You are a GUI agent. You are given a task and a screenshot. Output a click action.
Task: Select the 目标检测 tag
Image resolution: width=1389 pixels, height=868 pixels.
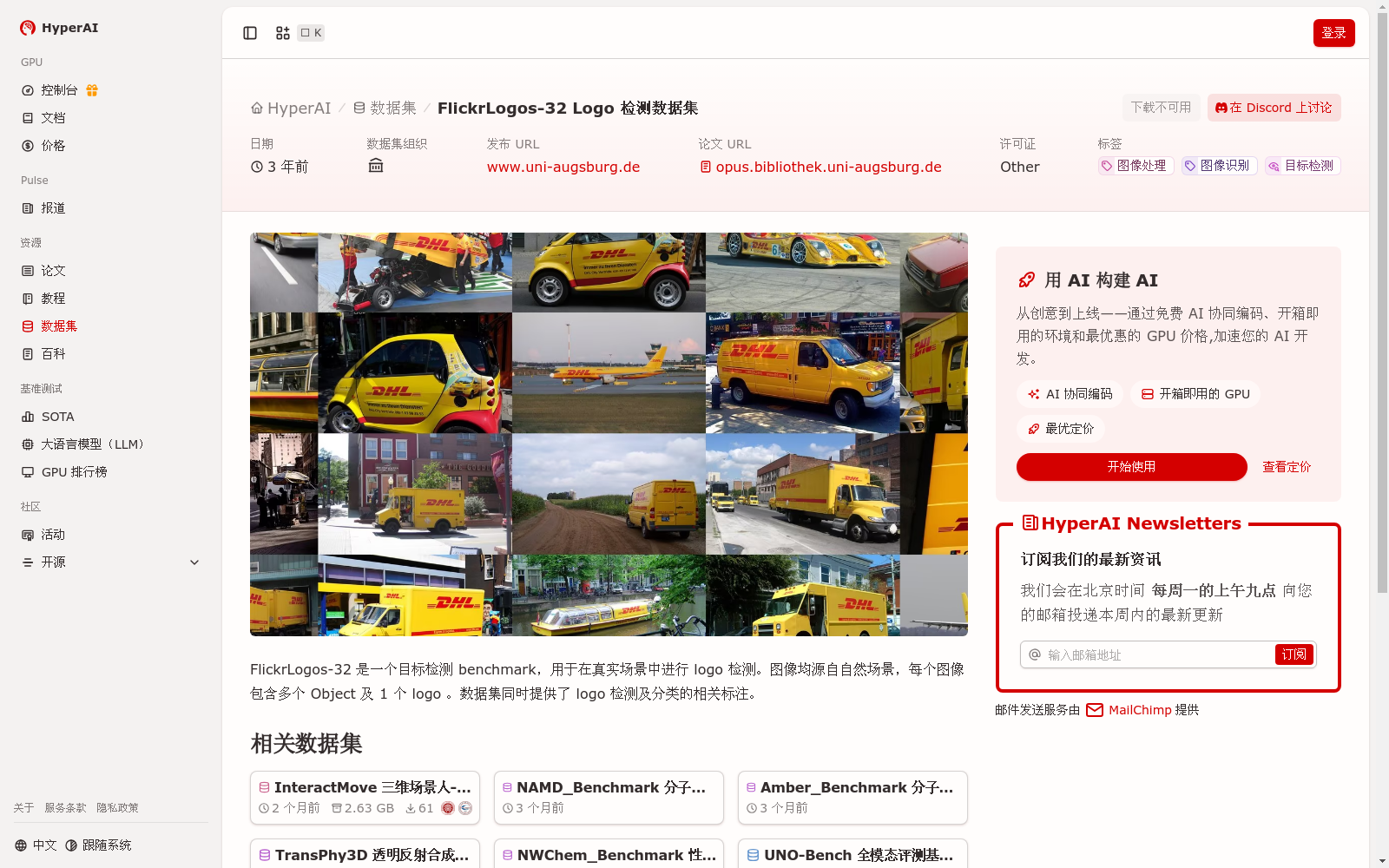click(1302, 166)
